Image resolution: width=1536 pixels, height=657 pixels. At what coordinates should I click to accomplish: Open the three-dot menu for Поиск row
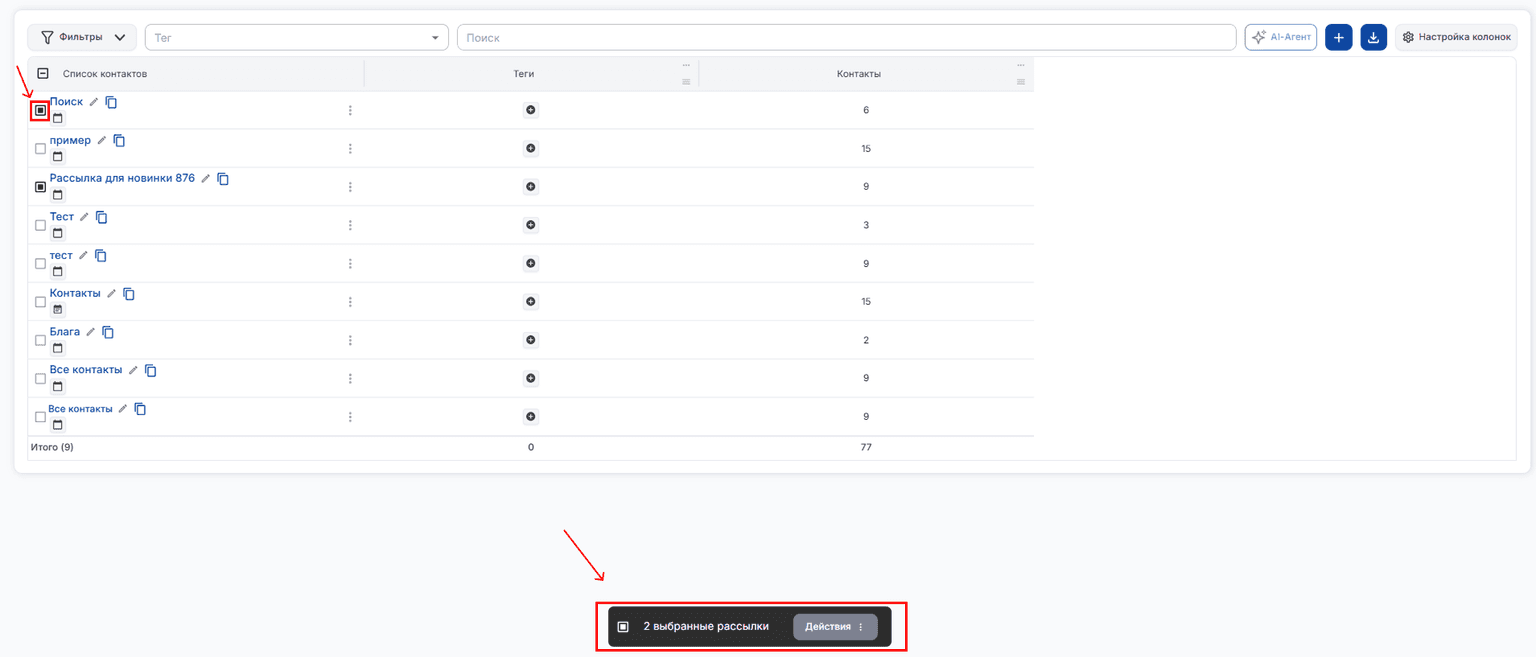coord(350,110)
